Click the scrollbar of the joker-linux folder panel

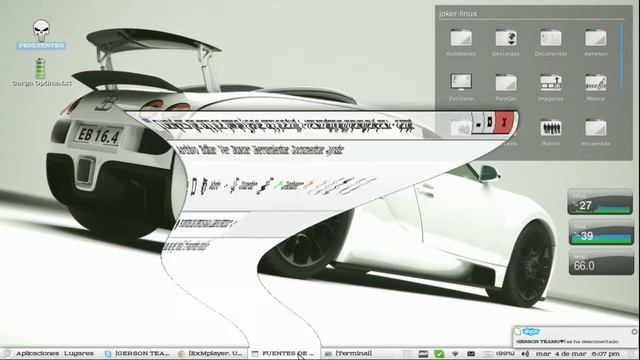point(621,56)
